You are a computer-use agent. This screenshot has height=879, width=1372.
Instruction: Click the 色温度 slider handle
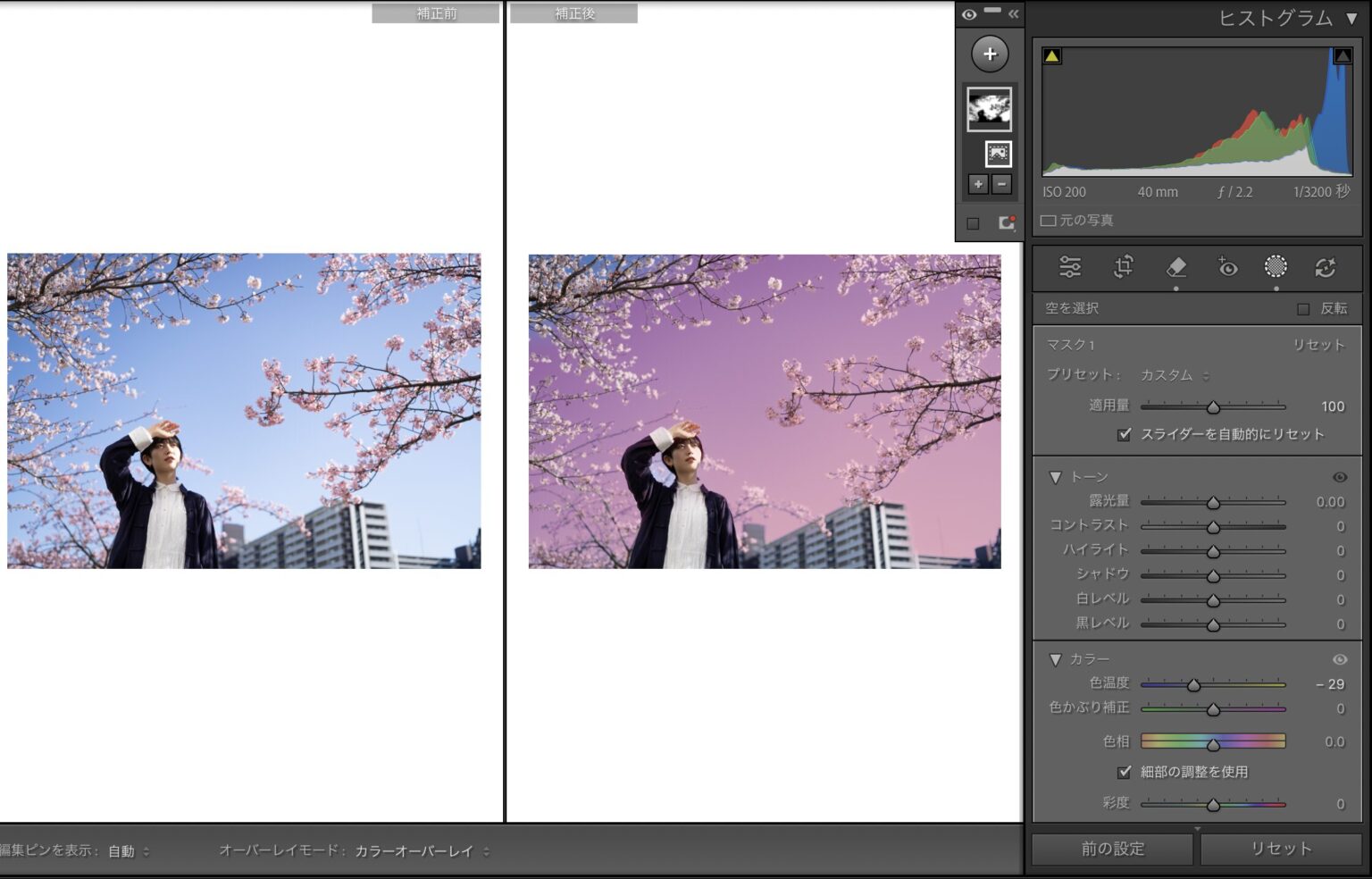tap(1193, 685)
